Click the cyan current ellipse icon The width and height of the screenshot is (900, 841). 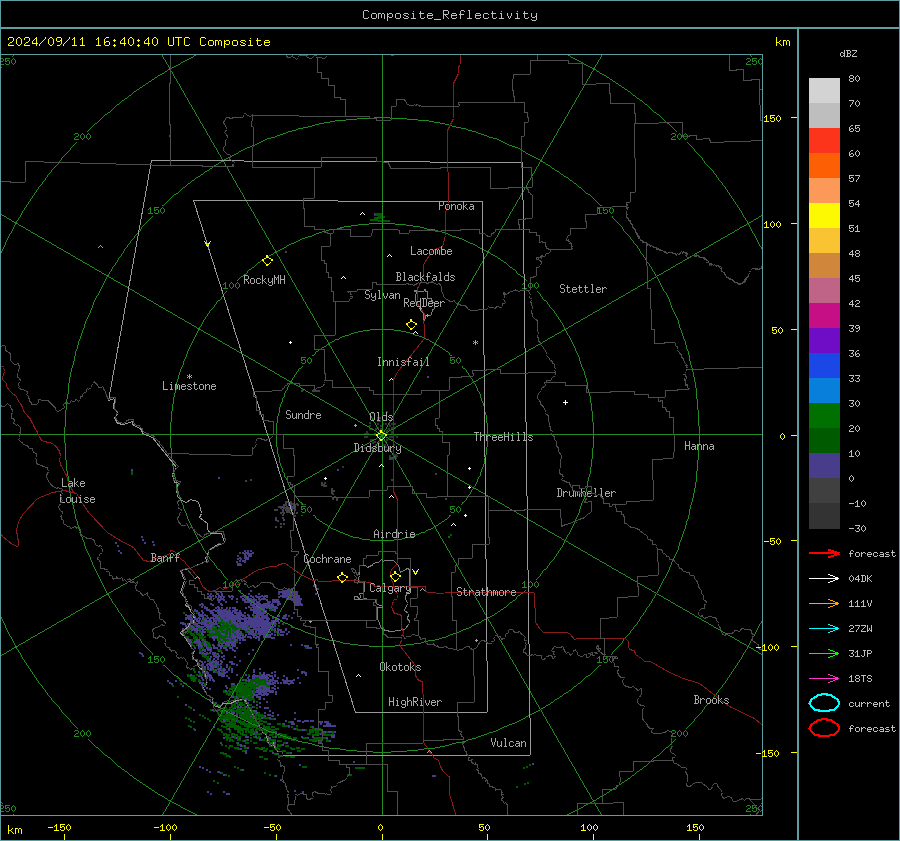coord(824,703)
